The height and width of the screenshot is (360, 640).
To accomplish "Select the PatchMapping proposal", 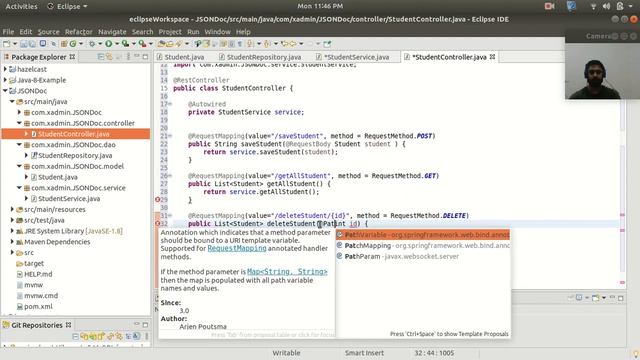I will coord(423,246).
